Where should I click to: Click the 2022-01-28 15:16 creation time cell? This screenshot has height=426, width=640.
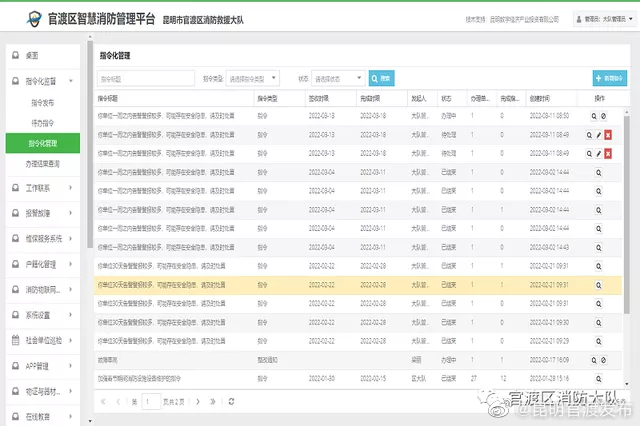click(x=549, y=379)
